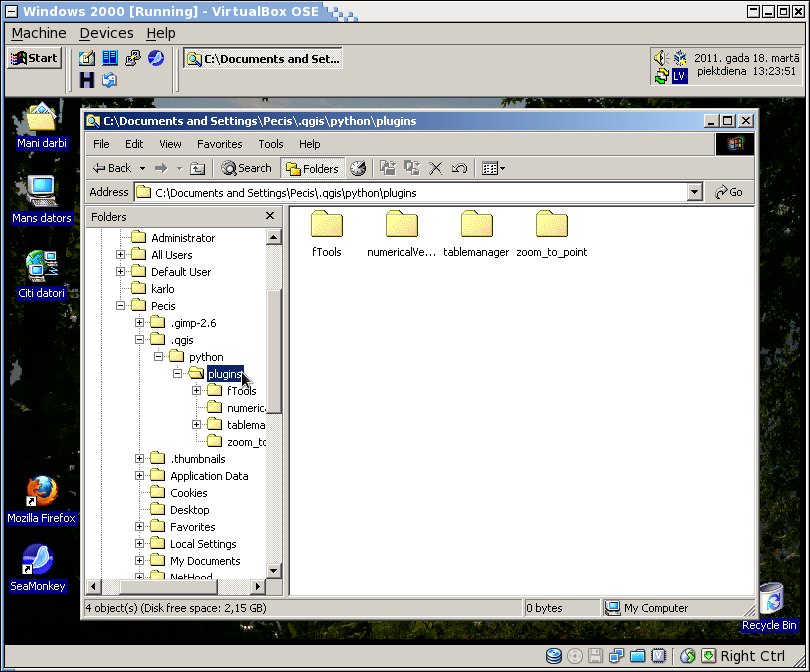
Task: Open the Start menu
Action: point(35,58)
